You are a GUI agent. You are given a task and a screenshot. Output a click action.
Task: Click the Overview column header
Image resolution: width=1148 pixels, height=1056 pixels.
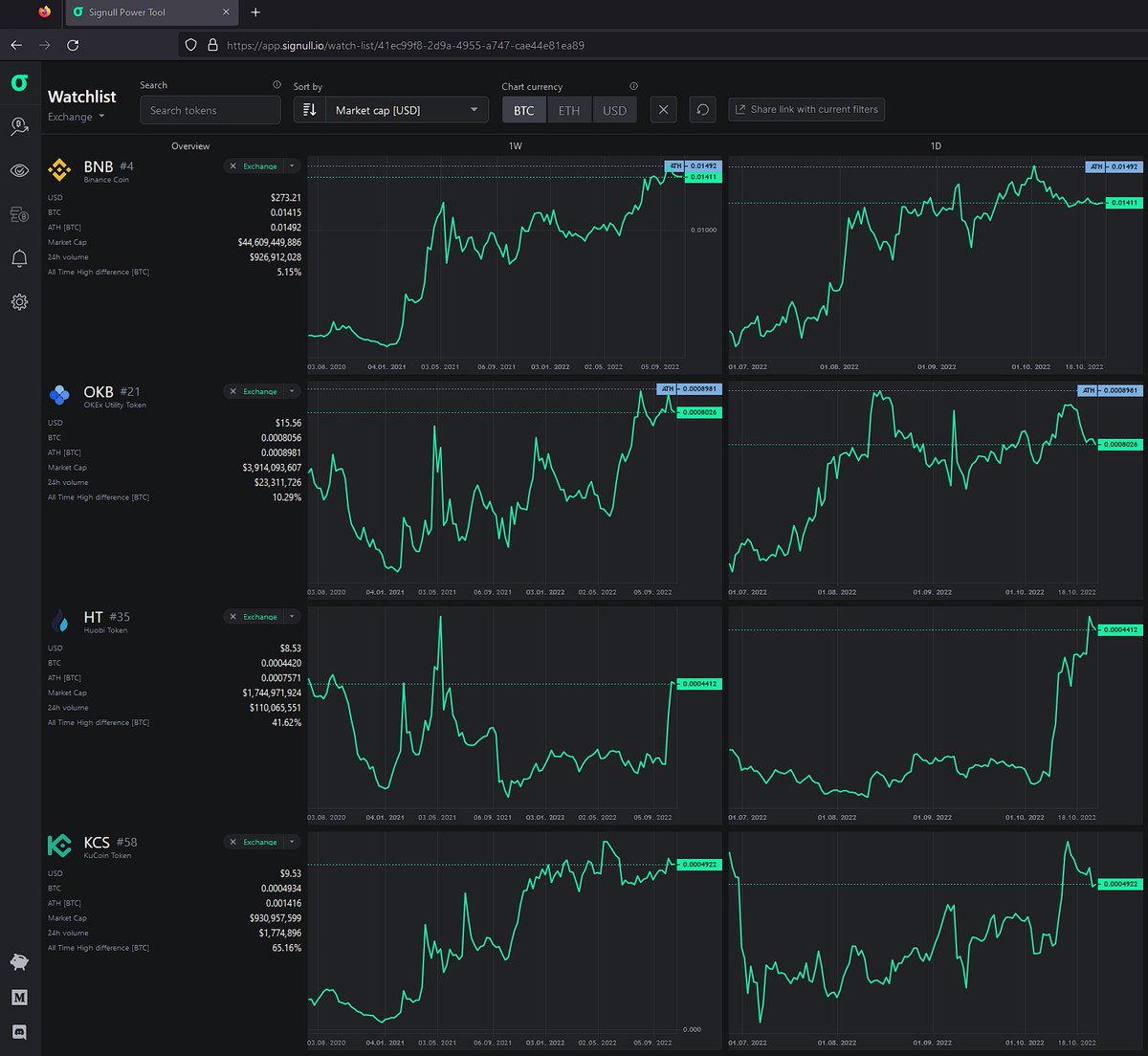click(190, 146)
